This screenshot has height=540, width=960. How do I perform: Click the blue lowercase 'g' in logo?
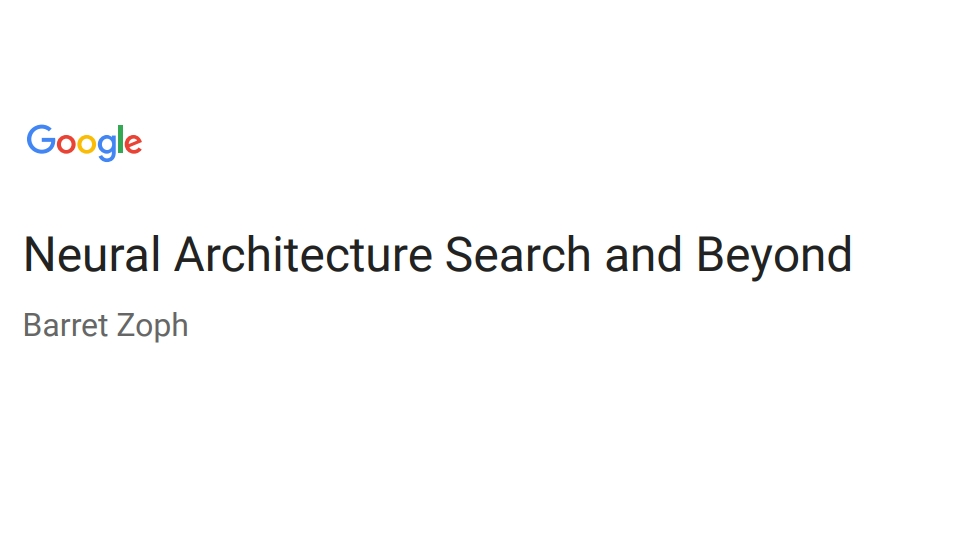click(x=107, y=148)
